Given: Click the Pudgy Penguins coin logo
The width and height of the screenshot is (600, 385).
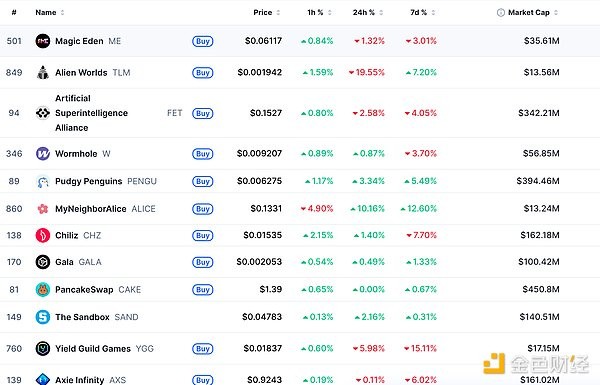Looking at the screenshot, I should point(43,181).
